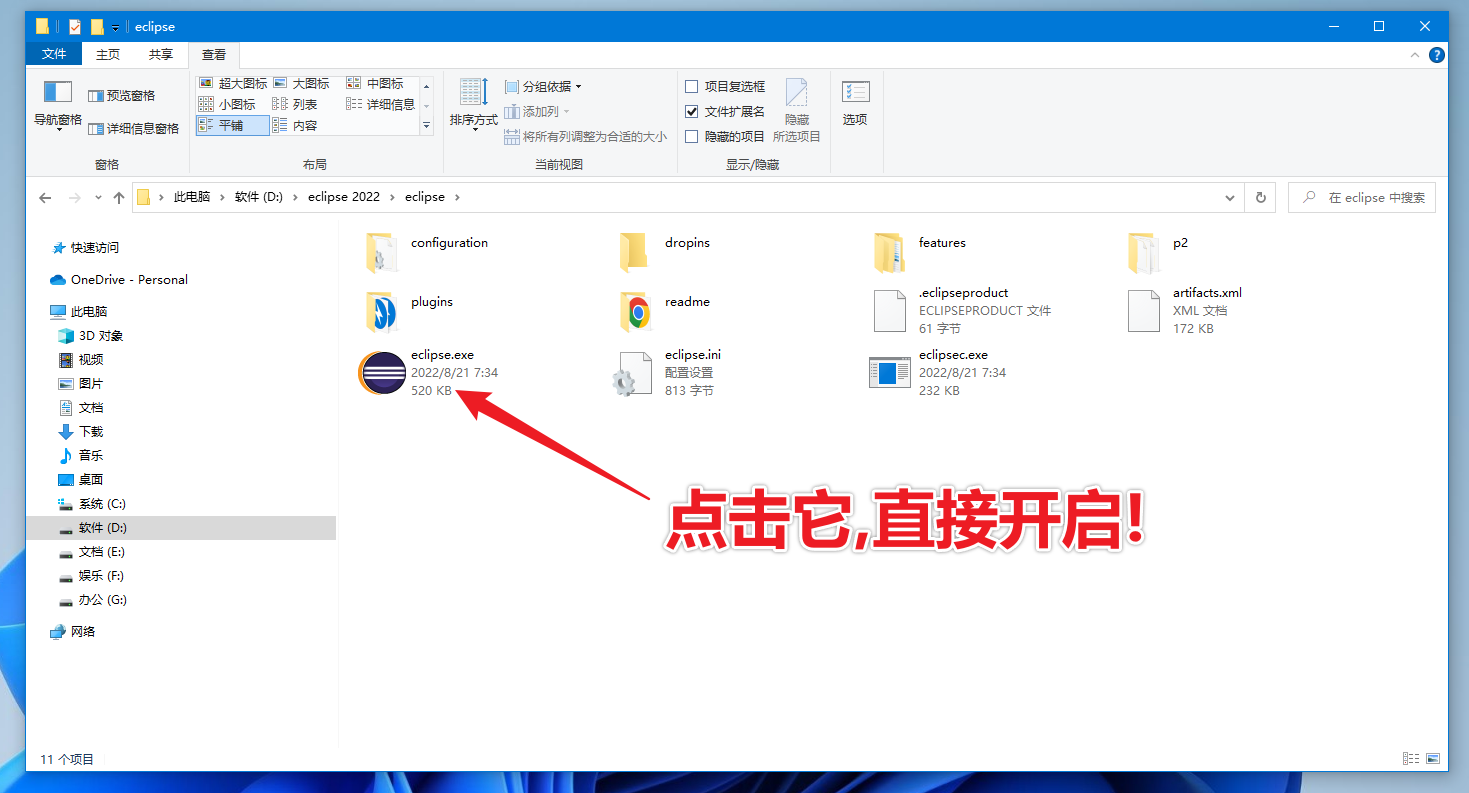Choose Details (详细信息) layout
Screen dimensions: 1469x793
(x=380, y=104)
